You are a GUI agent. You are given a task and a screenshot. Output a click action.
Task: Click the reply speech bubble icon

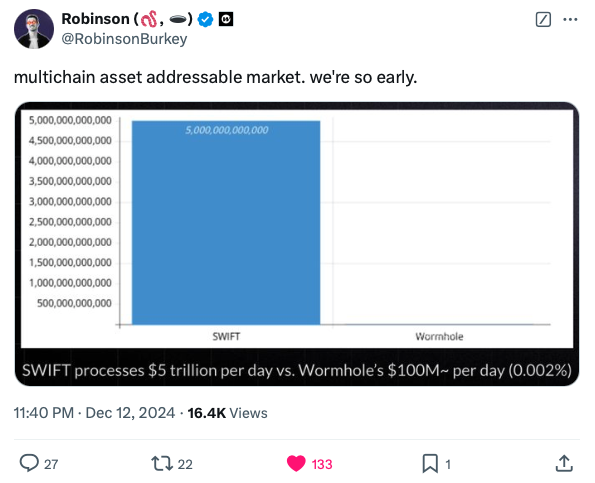click(29, 463)
